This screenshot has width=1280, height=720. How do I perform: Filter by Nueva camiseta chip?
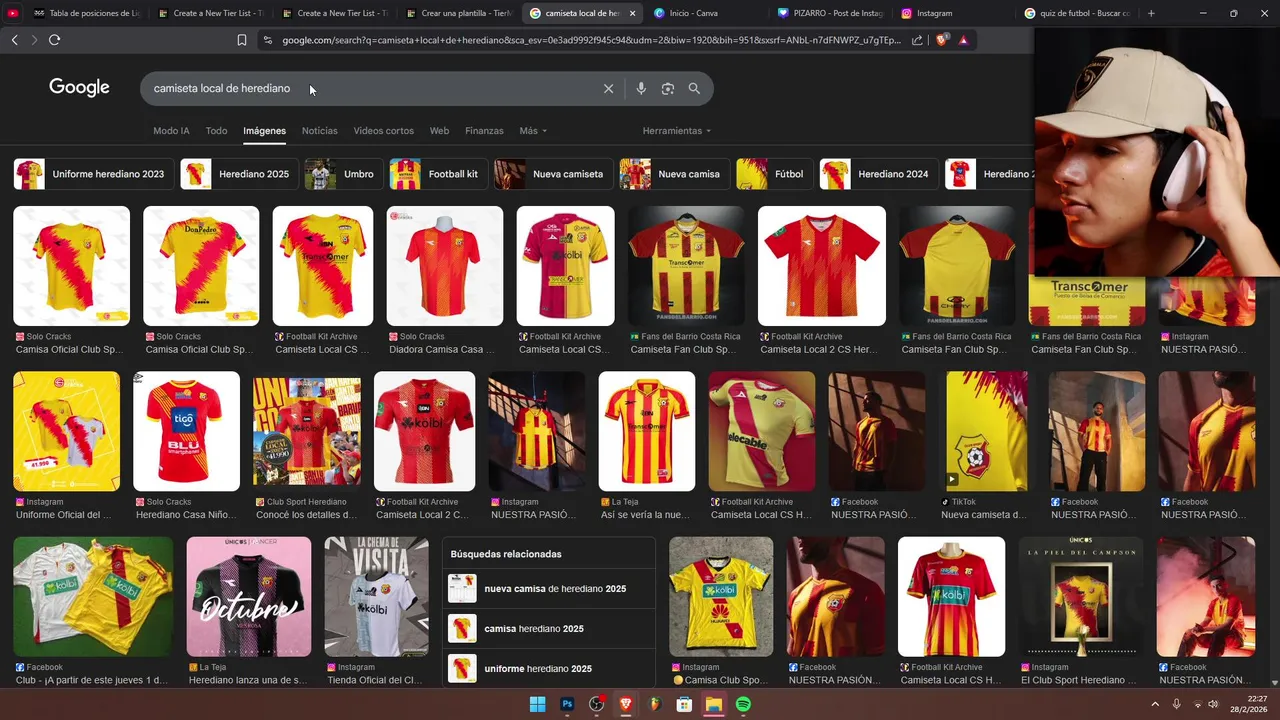point(552,174)
